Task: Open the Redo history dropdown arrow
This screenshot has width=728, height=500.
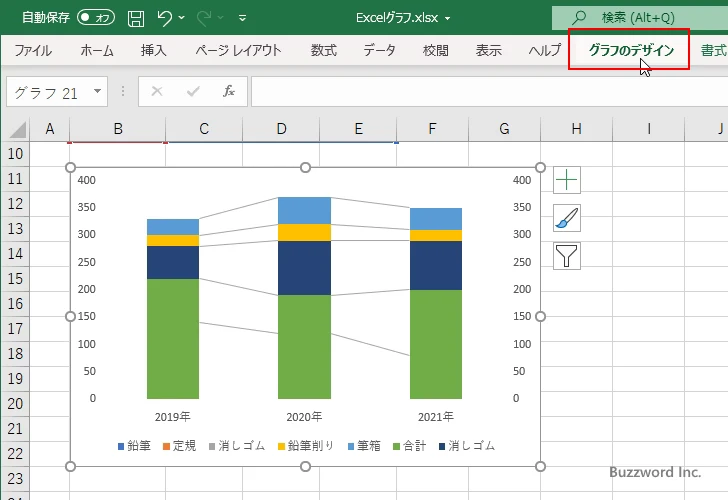Action: pos(221,18)
